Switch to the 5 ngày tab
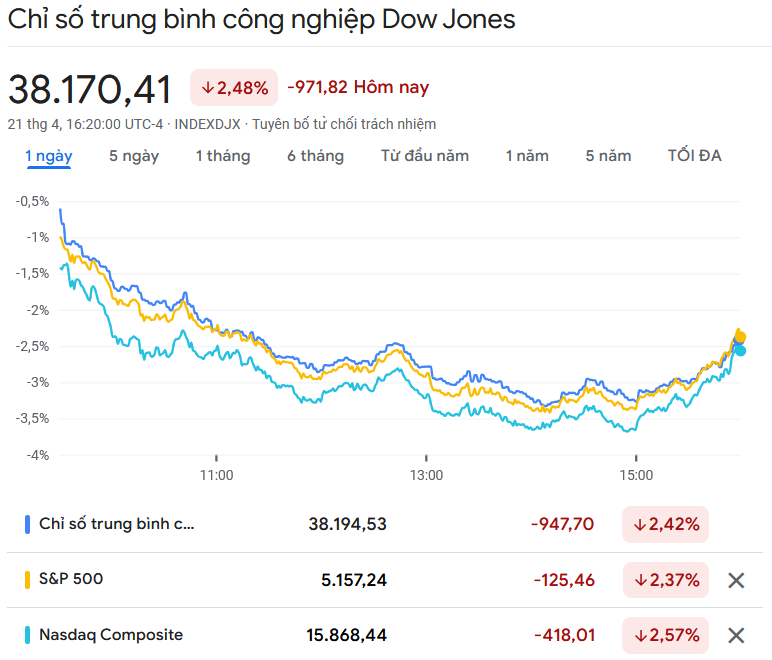The image size is (772, 660). [x=134, y=156]
